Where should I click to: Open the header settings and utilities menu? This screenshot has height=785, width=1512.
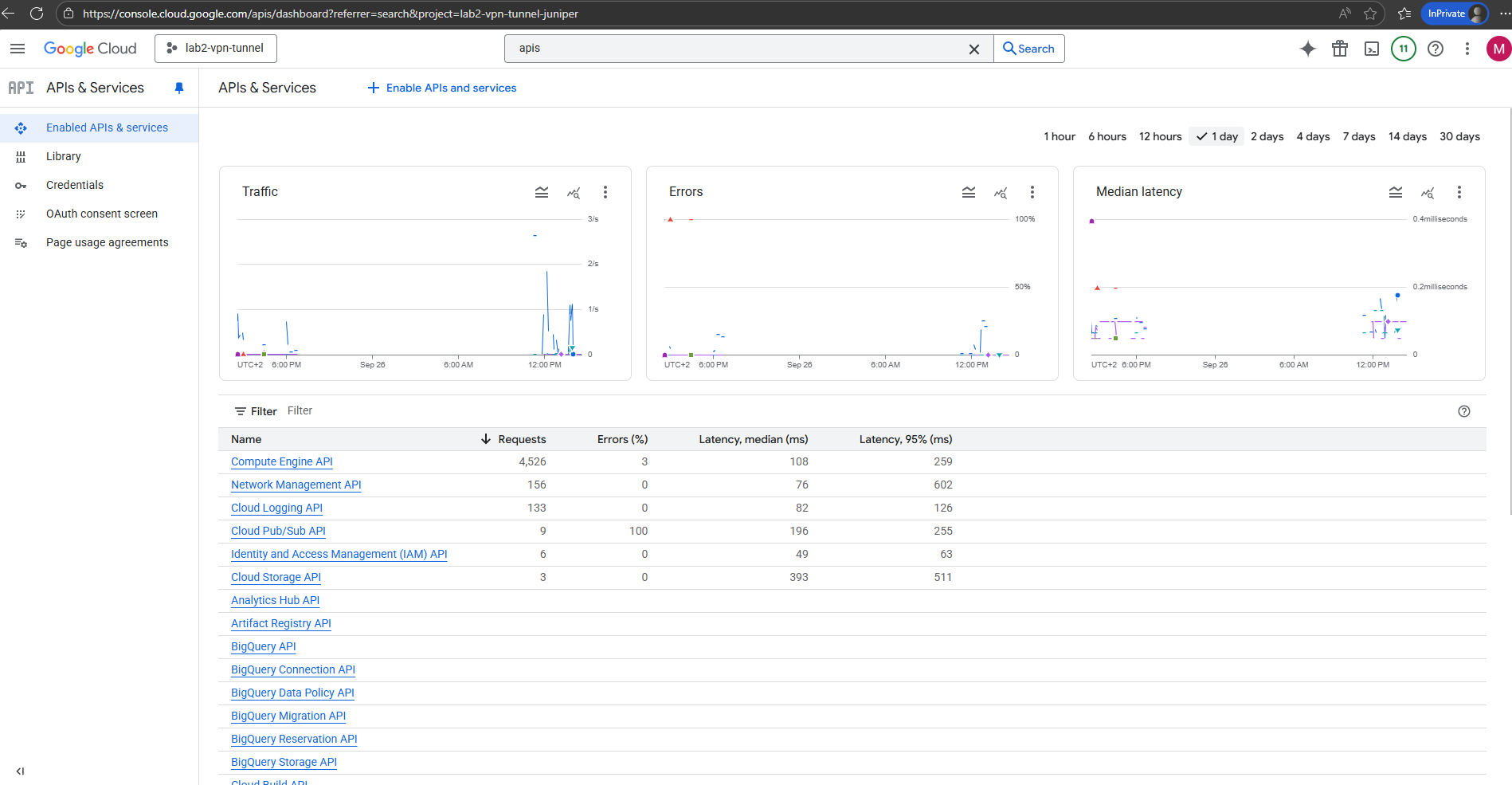[x=1467, y=49]
